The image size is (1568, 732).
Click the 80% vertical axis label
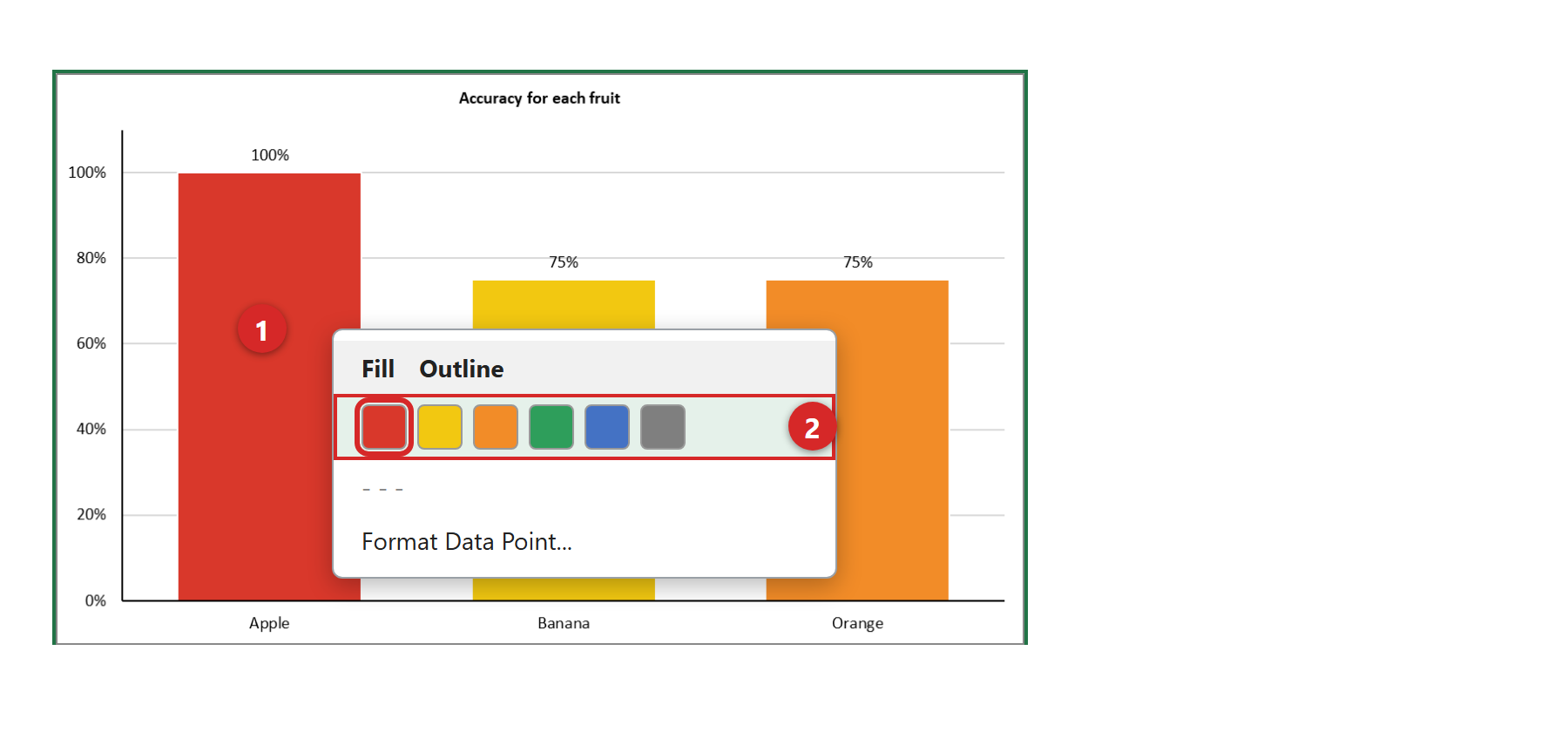tap(91, 258)
